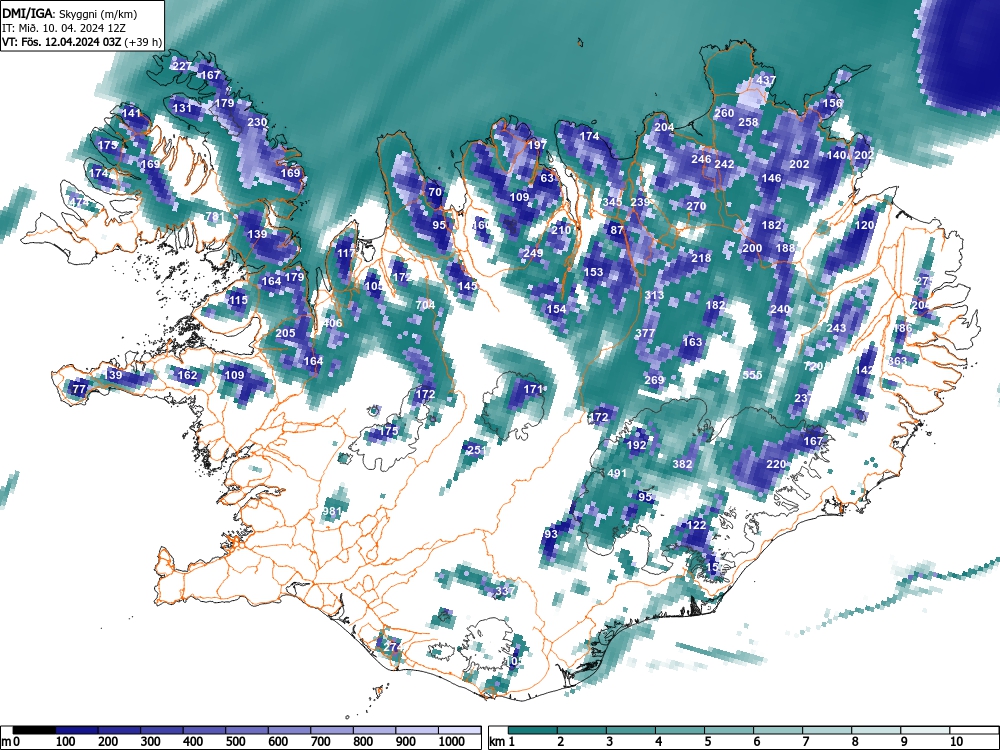Click visibility value 242

(x=724, y=164)
